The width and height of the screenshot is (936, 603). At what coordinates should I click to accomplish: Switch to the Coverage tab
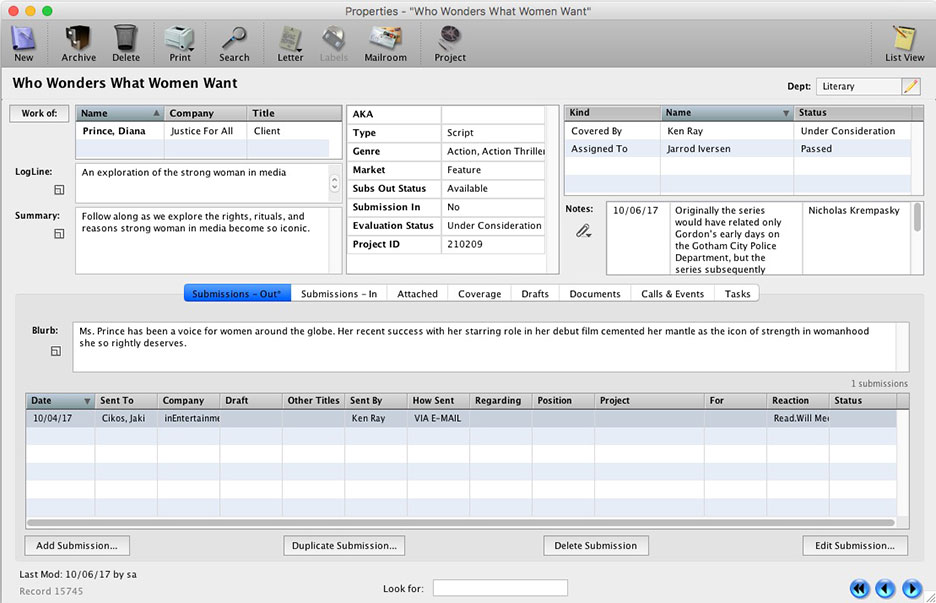[x=479, y=293]
